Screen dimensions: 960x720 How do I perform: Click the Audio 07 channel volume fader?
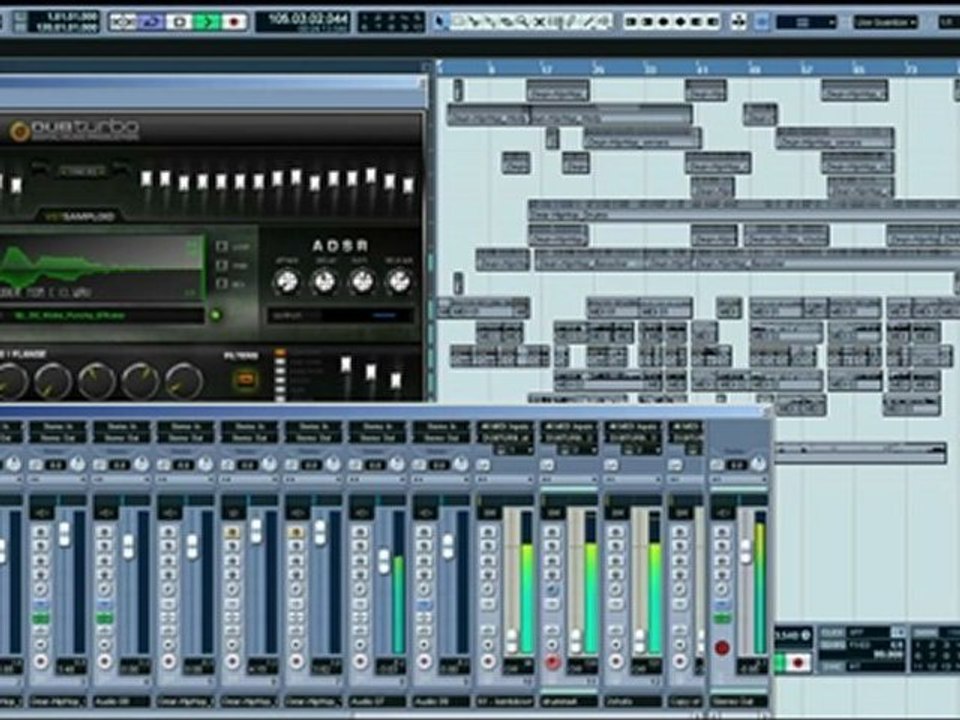point(383,561)
